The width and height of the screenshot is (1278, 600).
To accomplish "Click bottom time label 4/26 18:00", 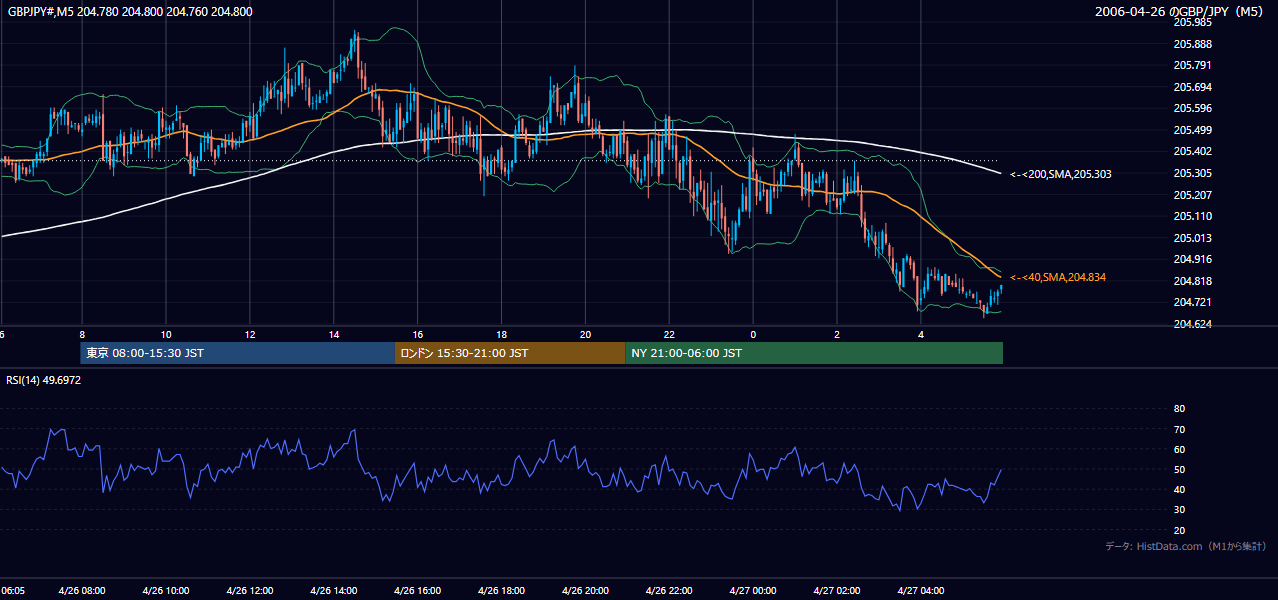I will pyautogui.click(x=502, y=591).
